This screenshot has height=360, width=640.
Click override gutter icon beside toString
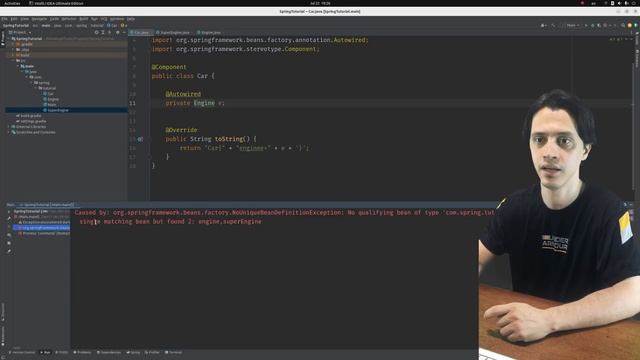tap(140, 139)
